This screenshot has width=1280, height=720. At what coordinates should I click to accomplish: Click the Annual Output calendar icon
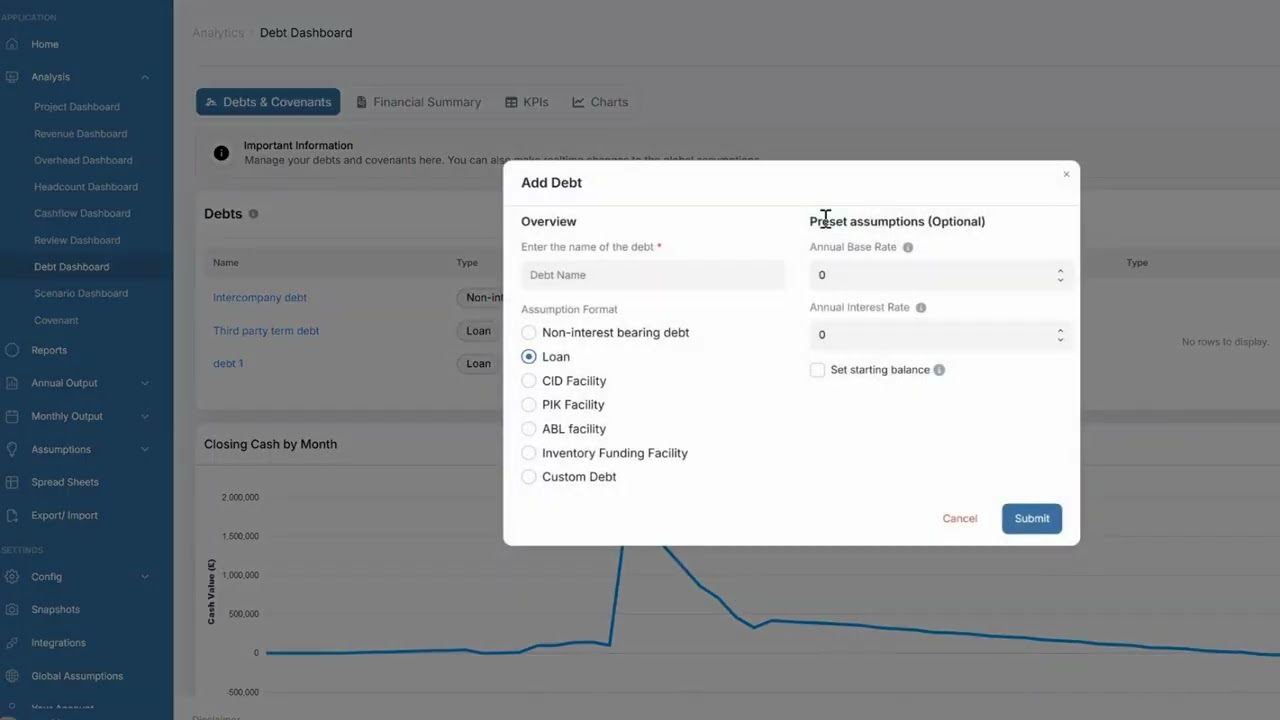tap(12, 383)
